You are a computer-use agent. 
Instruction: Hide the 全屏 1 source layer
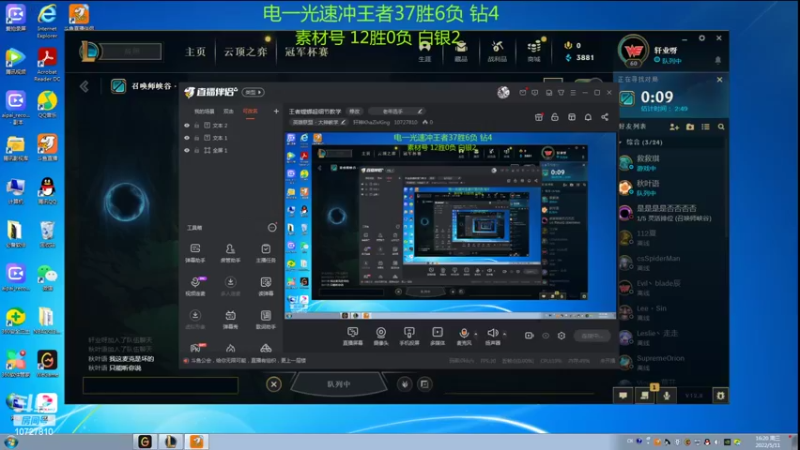click(x=187, y=150)
